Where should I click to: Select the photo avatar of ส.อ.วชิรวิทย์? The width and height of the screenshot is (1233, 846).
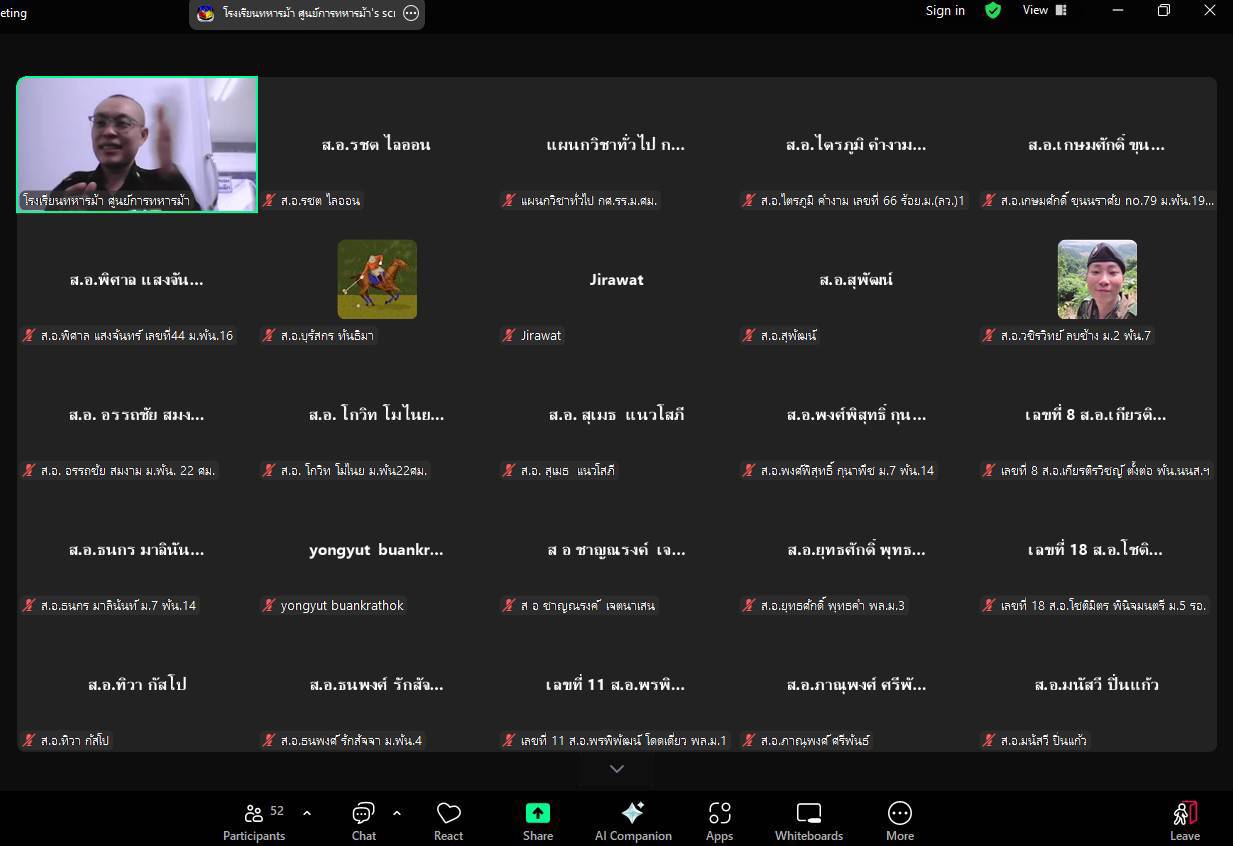[1097, 279]
